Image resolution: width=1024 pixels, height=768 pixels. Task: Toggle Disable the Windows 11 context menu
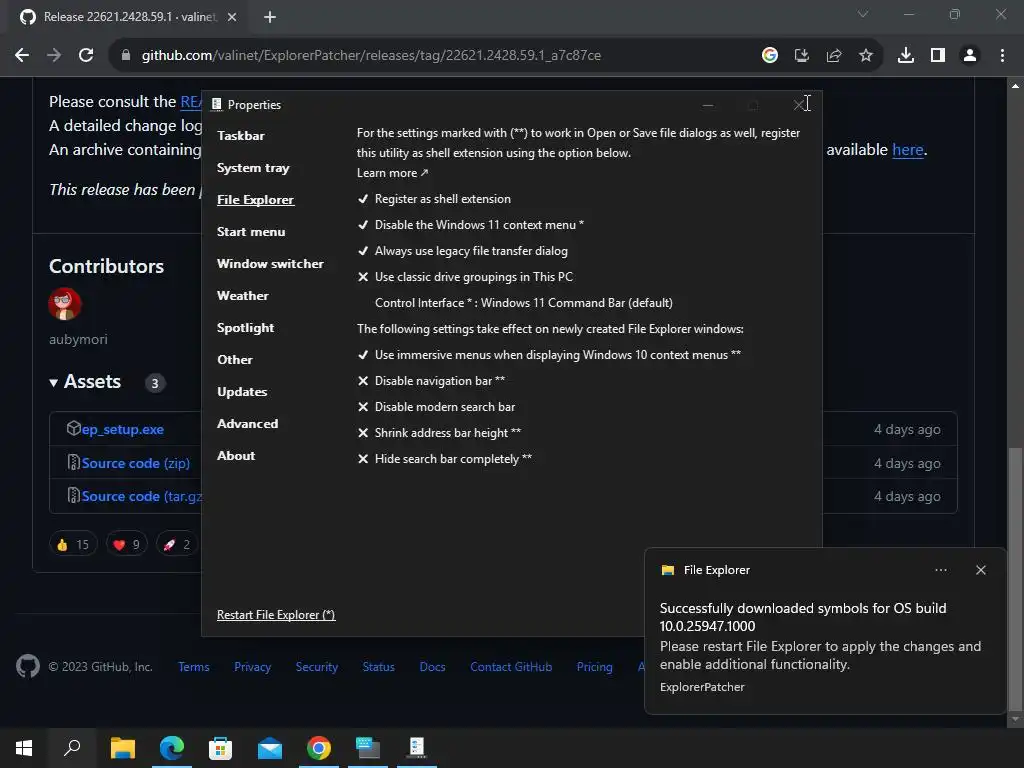[471, 225]
